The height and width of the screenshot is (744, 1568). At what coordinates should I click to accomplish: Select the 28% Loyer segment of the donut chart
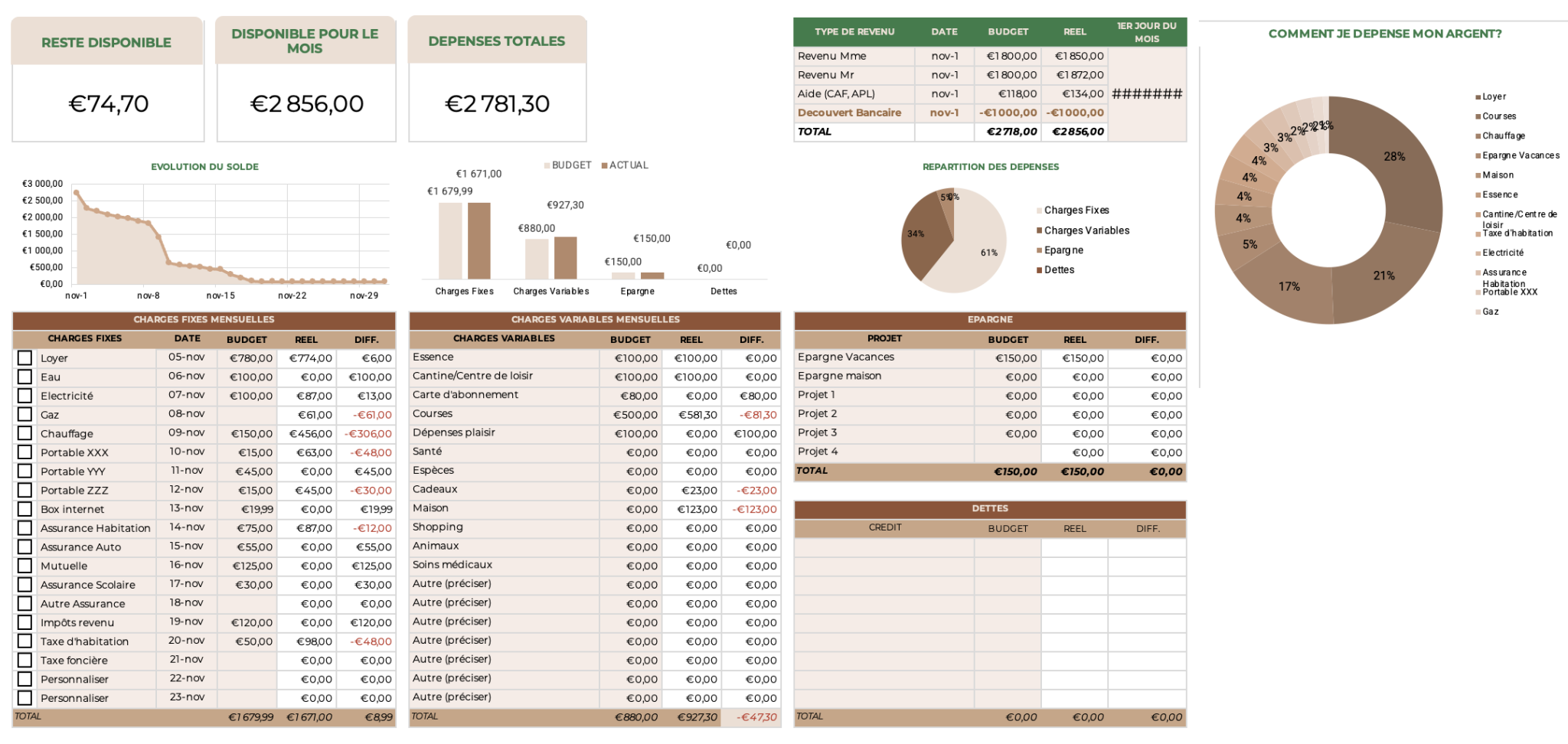click(1393, 157)
